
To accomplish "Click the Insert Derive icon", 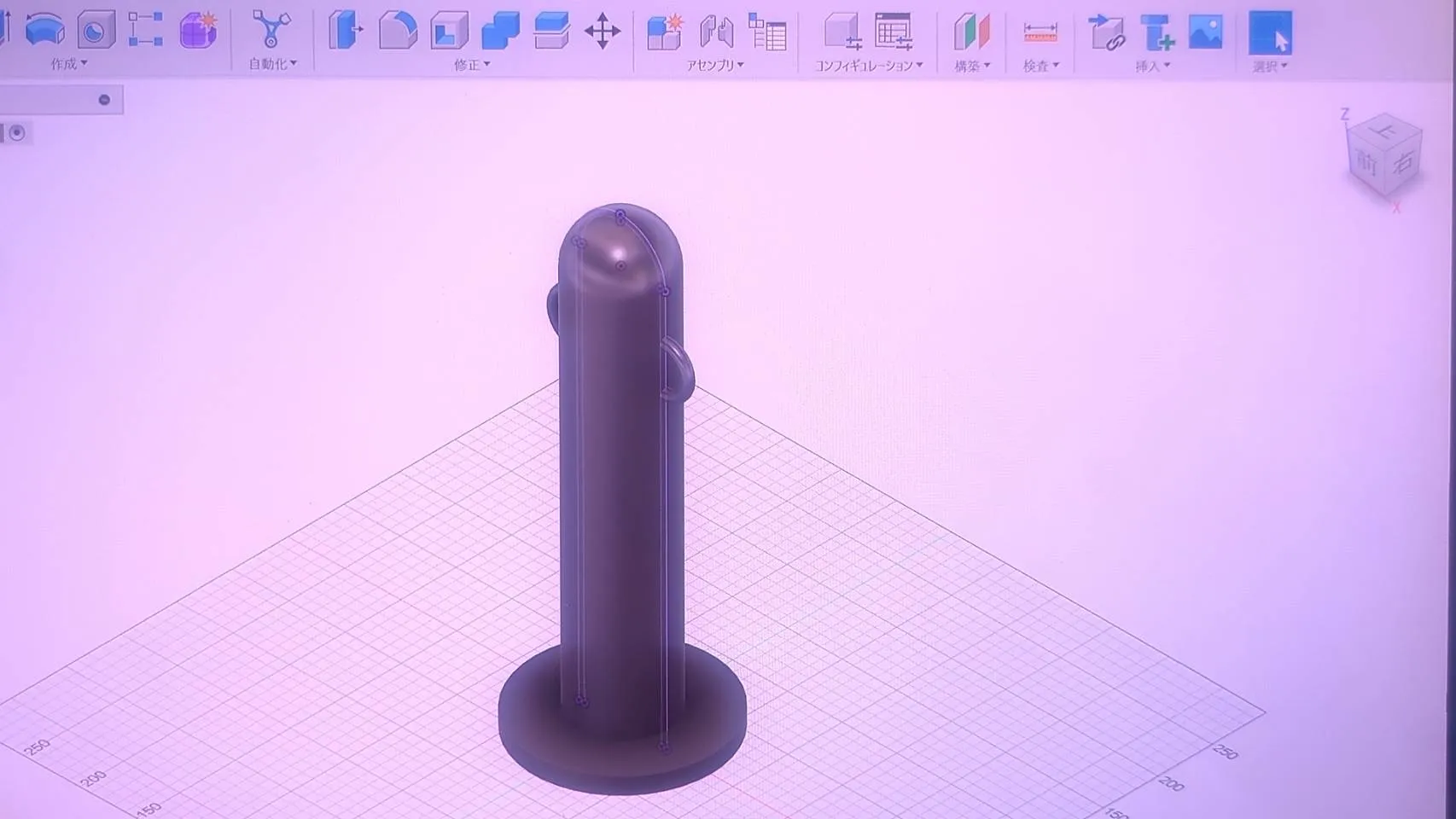I will (1107, 32).
